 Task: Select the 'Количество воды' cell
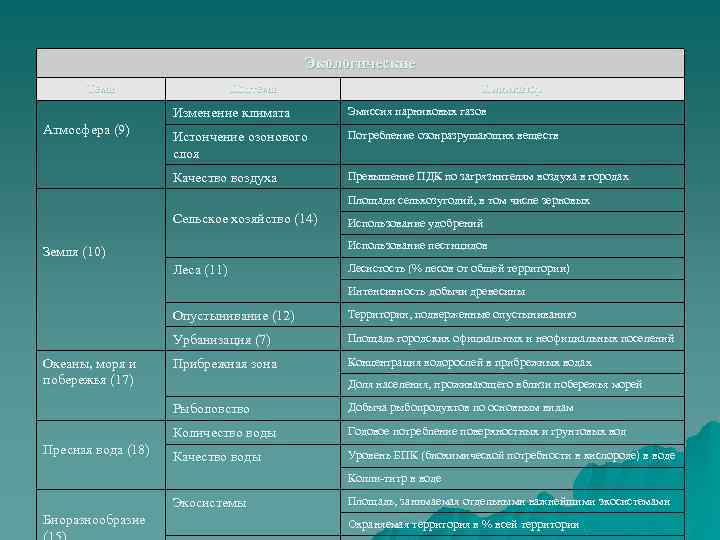click(x=253, y=433)
